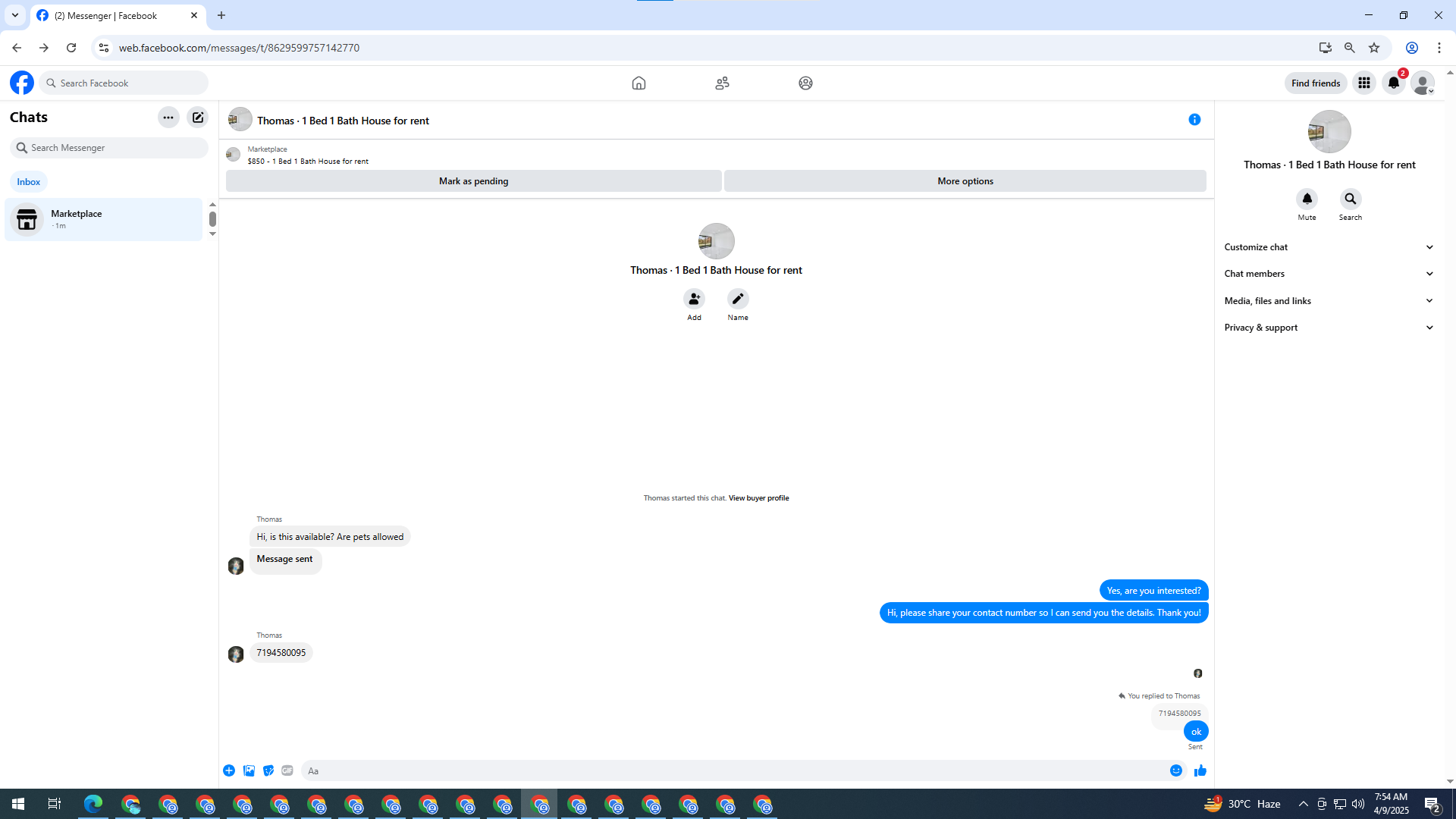Add people to the chat
The height and width of the screenshot is (819, 1456).
tap(694, 299)
